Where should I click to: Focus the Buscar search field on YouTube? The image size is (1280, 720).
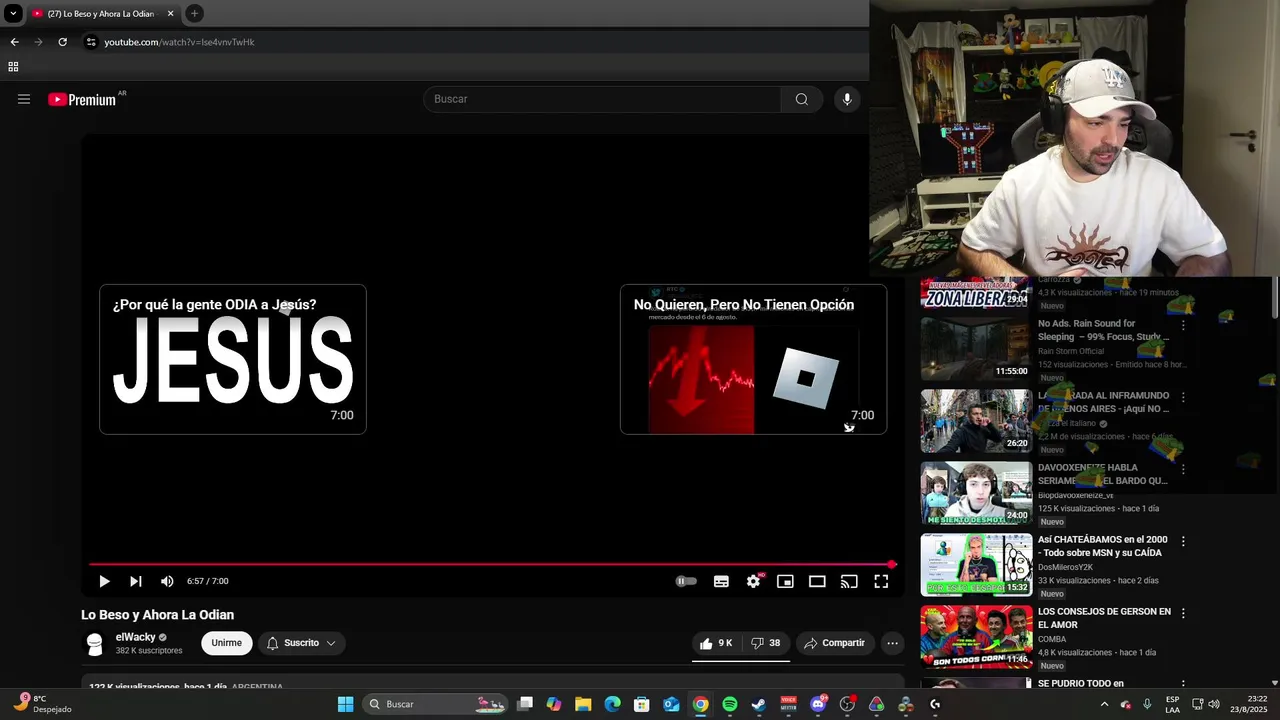[602, 99]
